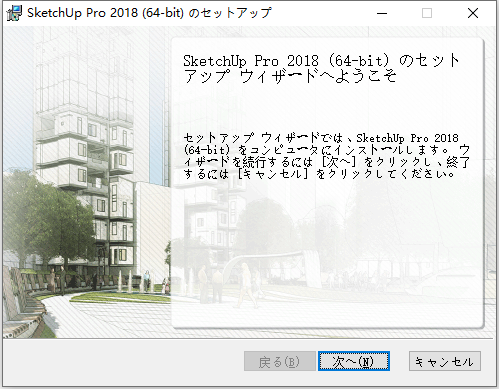Click the tall apartment building in the artwork
Screen dimensions: 499x389
click(85, 147)
